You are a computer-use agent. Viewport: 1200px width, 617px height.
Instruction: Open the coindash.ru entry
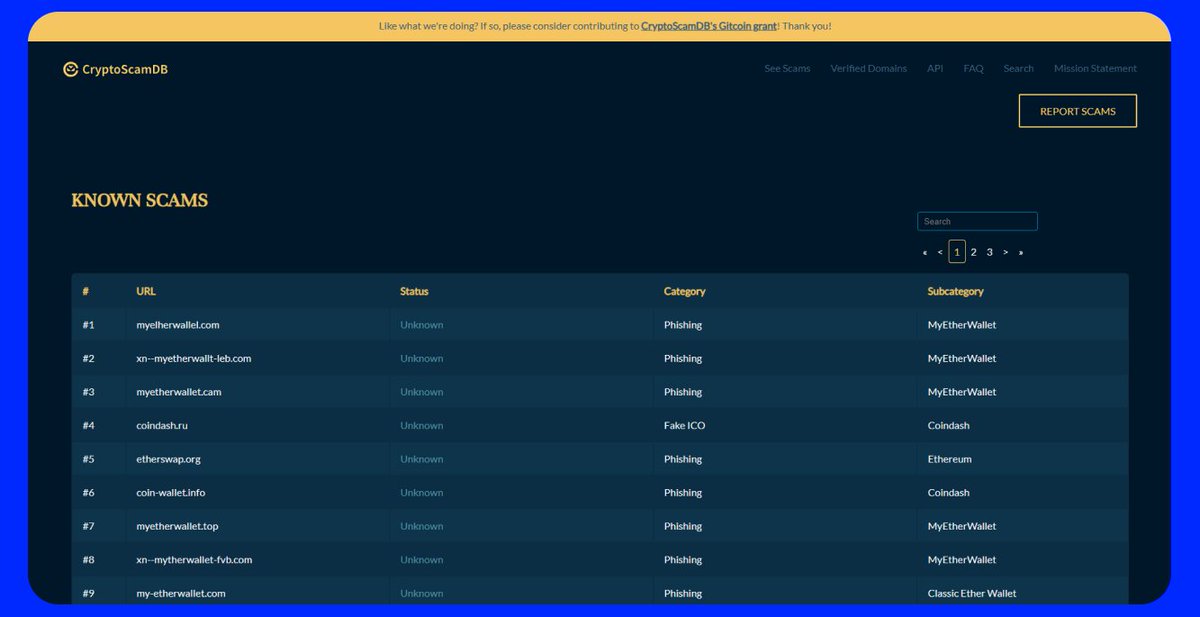point(163,425)
